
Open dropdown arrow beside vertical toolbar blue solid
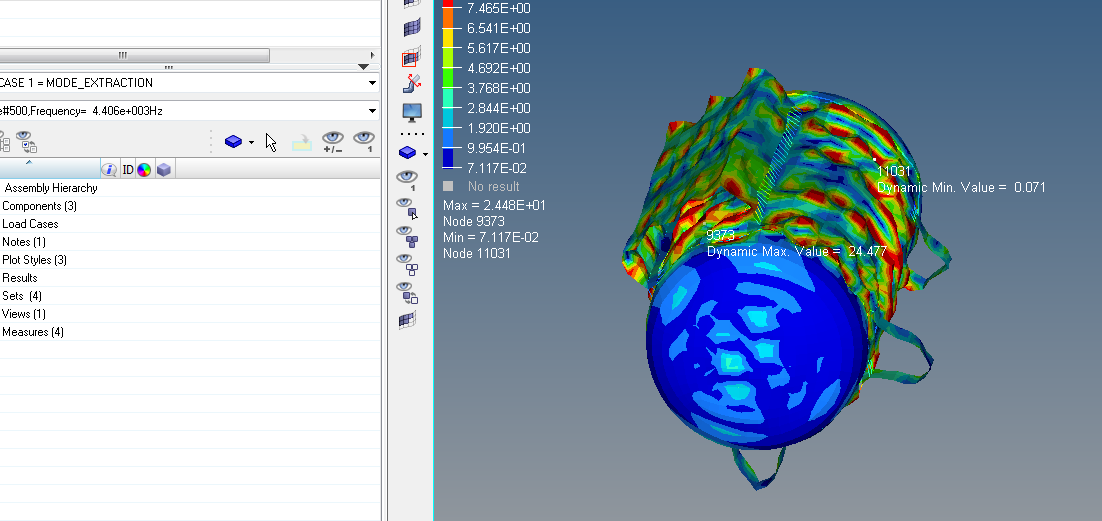point(425,154)
